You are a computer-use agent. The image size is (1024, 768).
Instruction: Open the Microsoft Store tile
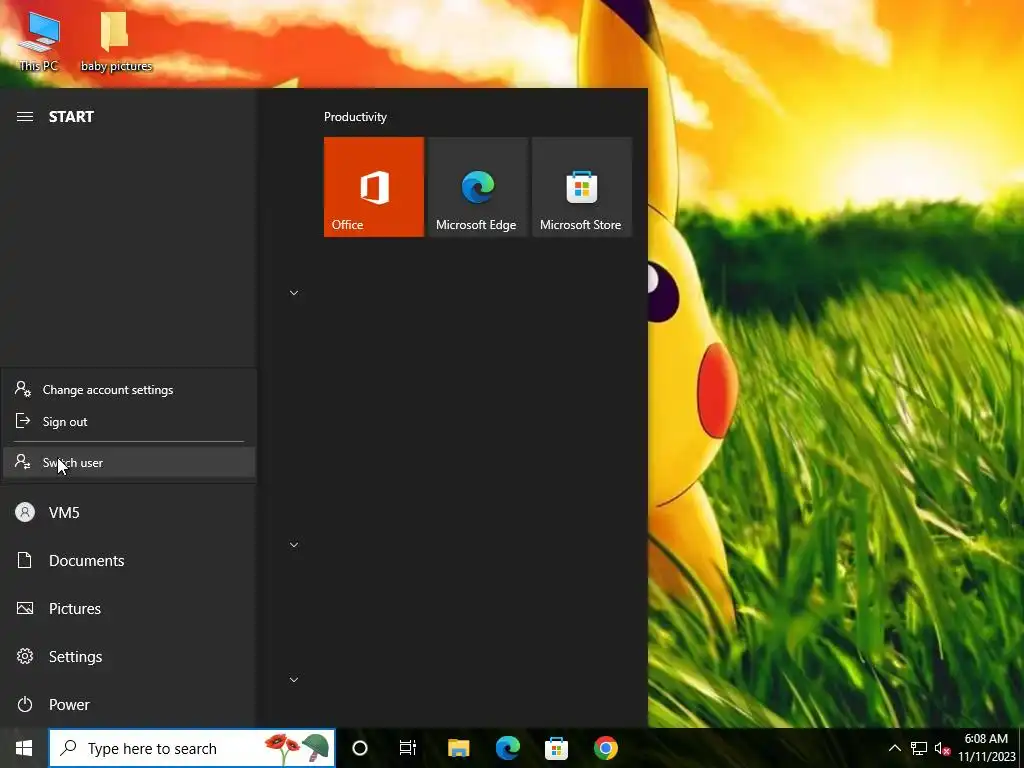[582, 187]
